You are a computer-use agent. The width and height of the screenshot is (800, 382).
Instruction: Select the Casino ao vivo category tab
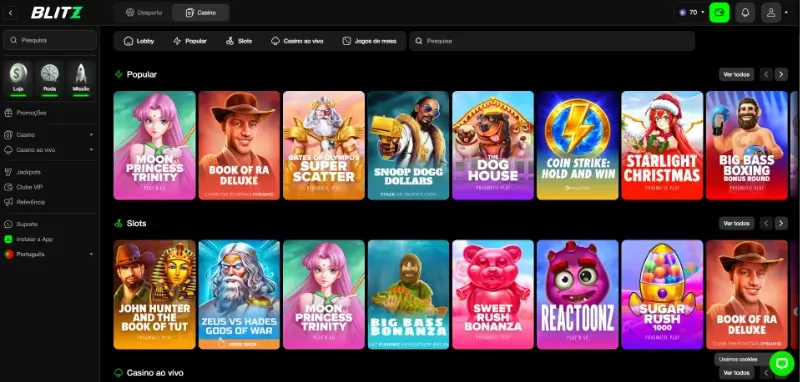[297, 41]
